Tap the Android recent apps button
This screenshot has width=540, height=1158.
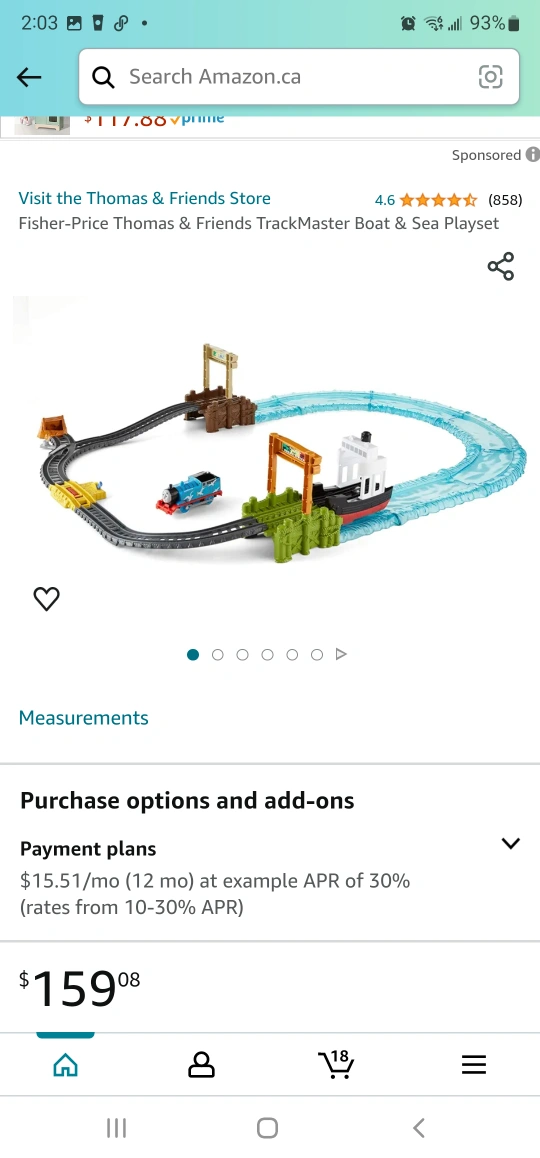point(116,1128)
